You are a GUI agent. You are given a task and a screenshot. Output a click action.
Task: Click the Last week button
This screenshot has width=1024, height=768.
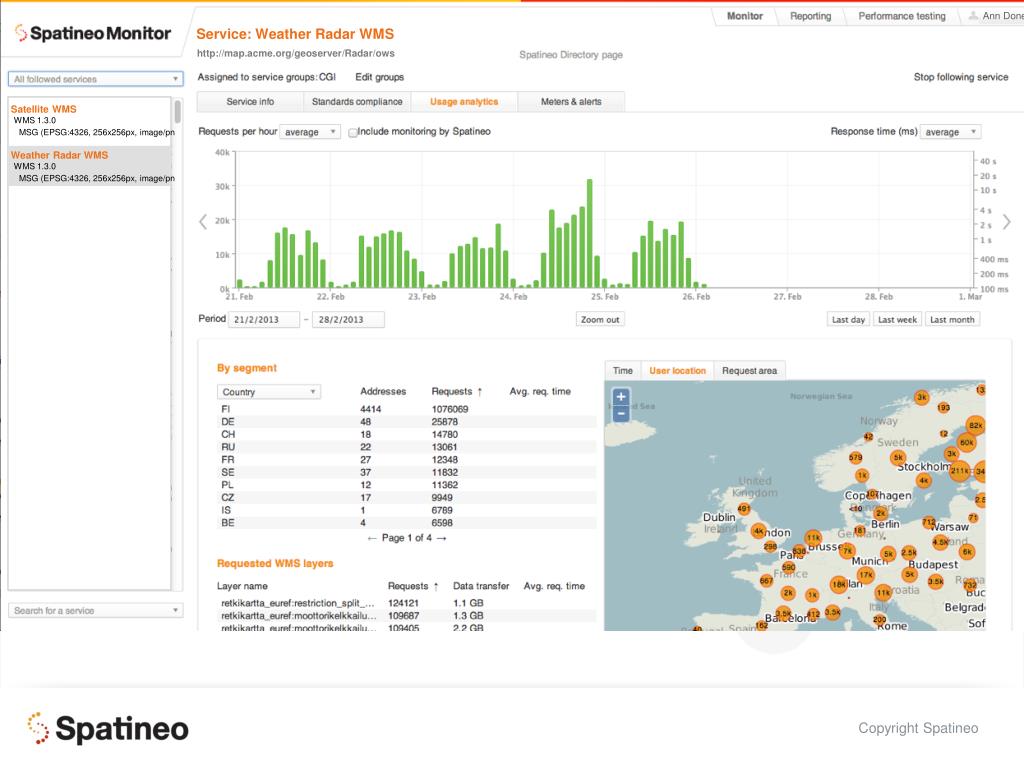897,319
